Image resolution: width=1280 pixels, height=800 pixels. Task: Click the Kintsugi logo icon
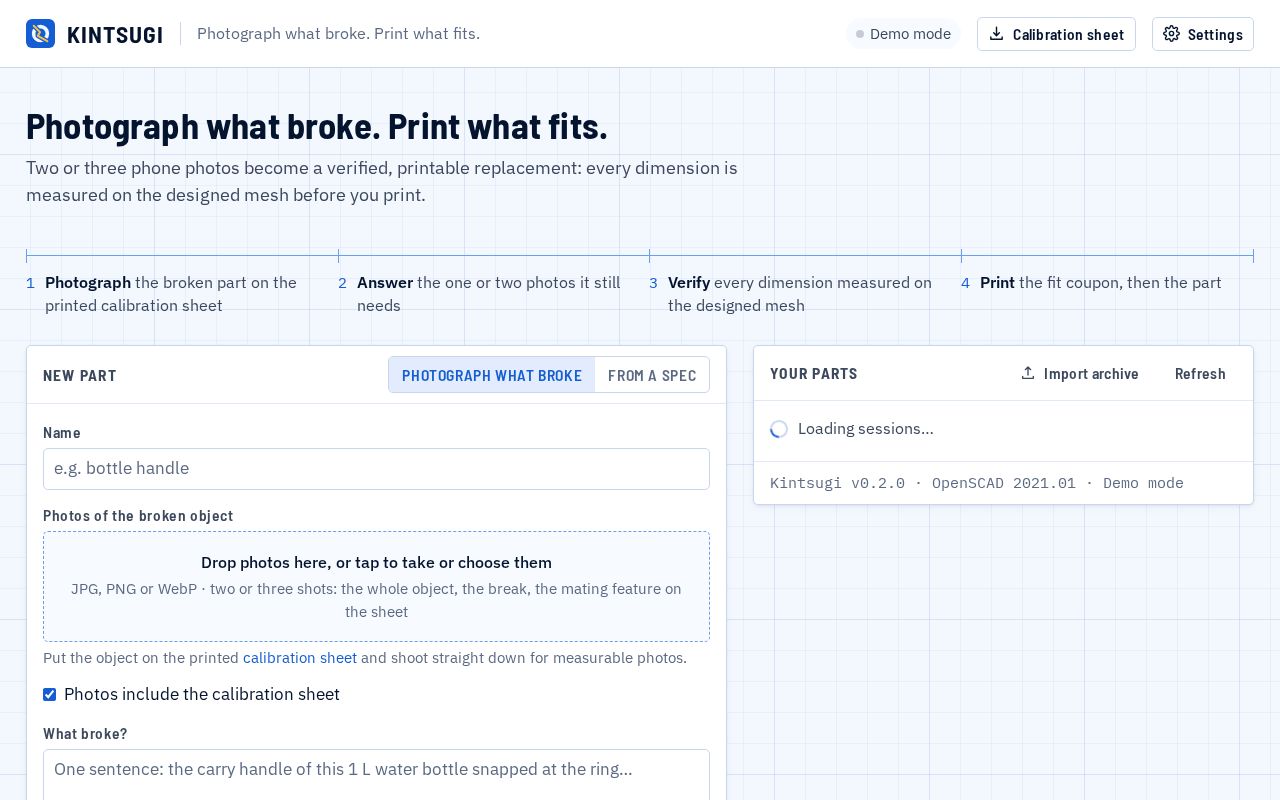pos(40,34)
